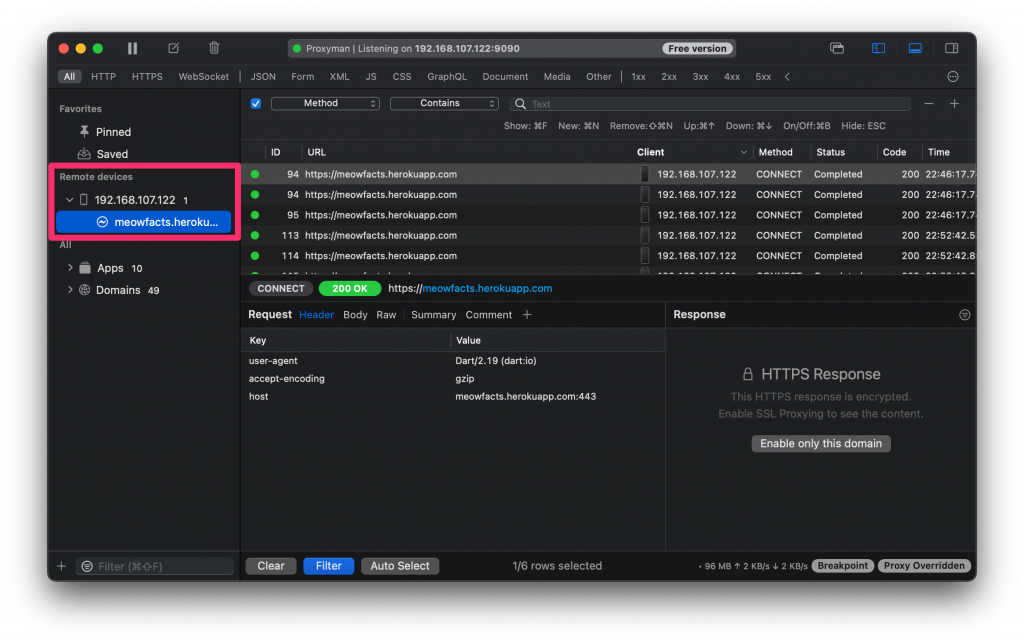The height and width of the screenshot is (644, 1024).
Task: Open the Summary tab
Action: tap(434, 315)
